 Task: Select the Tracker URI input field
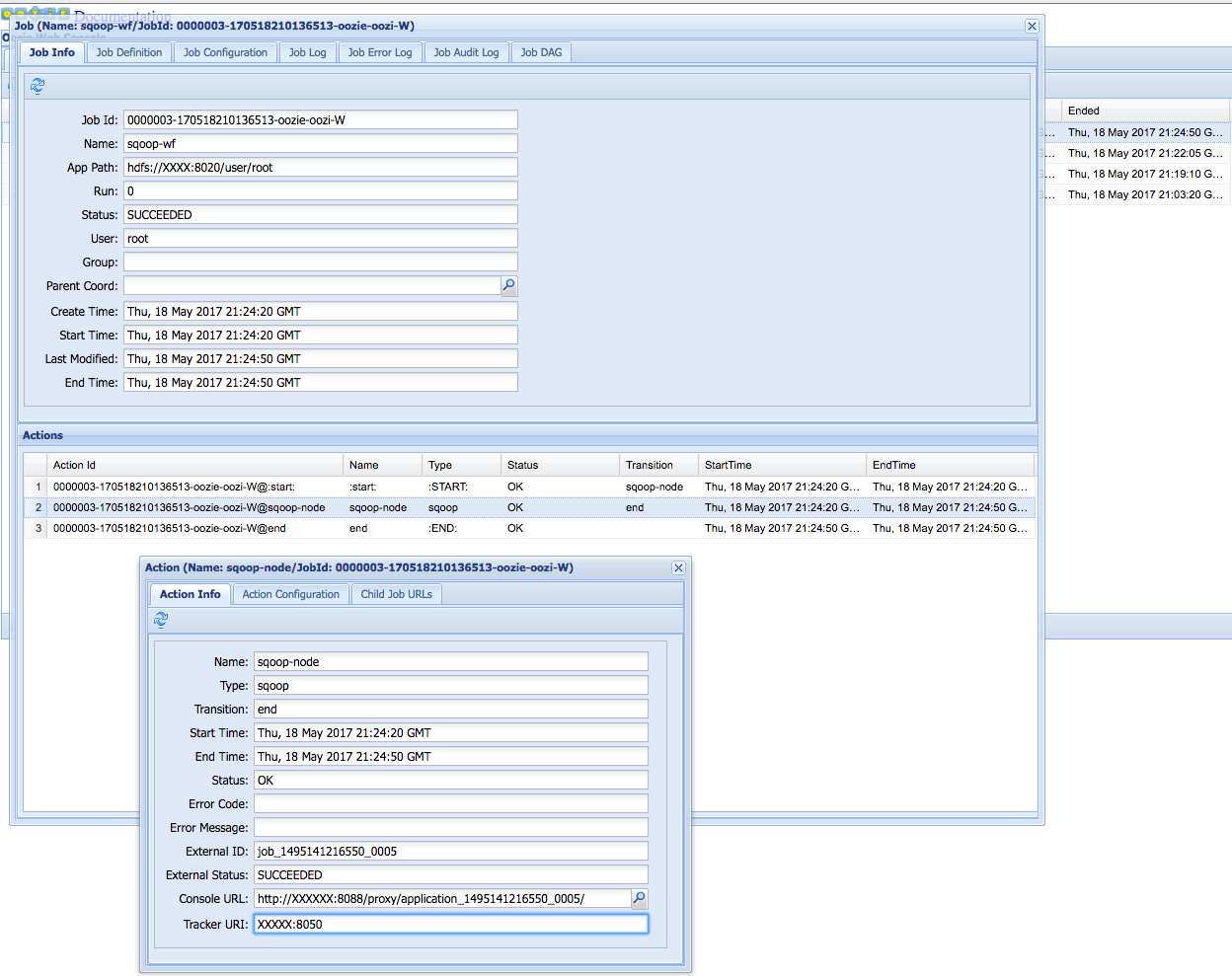tap(450, 924)
